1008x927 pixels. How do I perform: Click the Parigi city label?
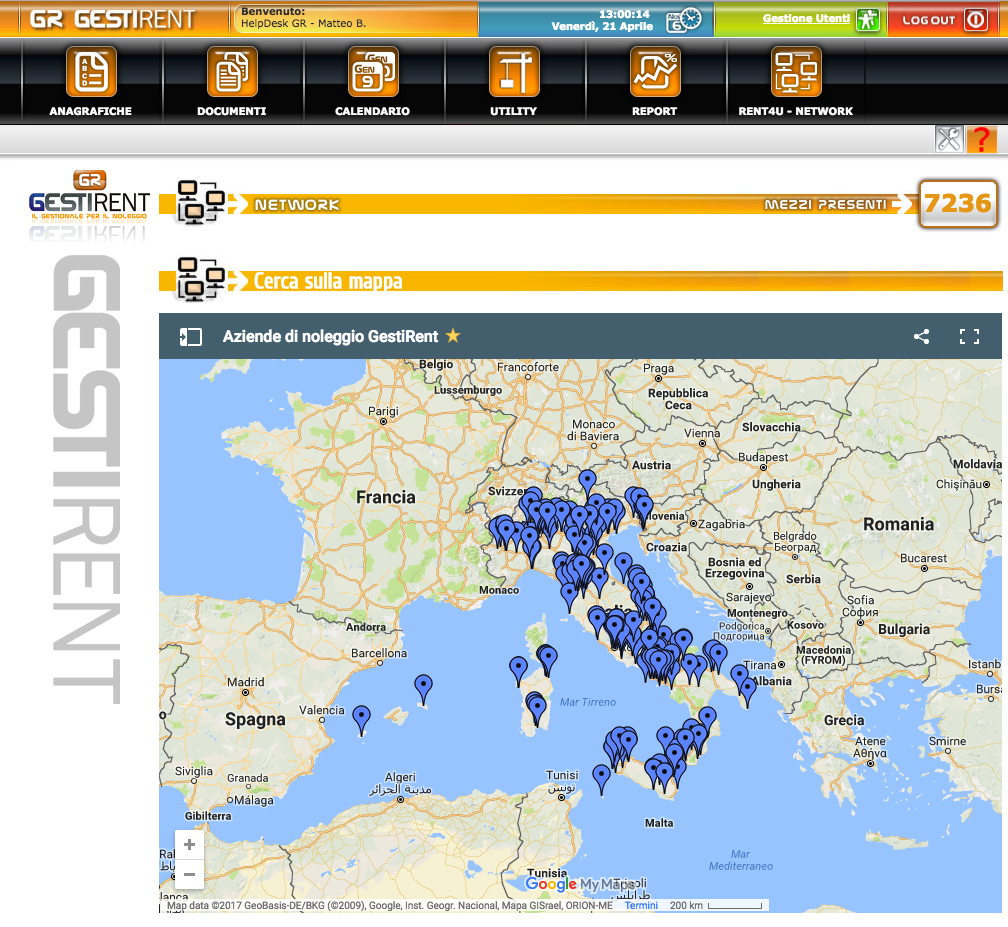tap(383, 411)
